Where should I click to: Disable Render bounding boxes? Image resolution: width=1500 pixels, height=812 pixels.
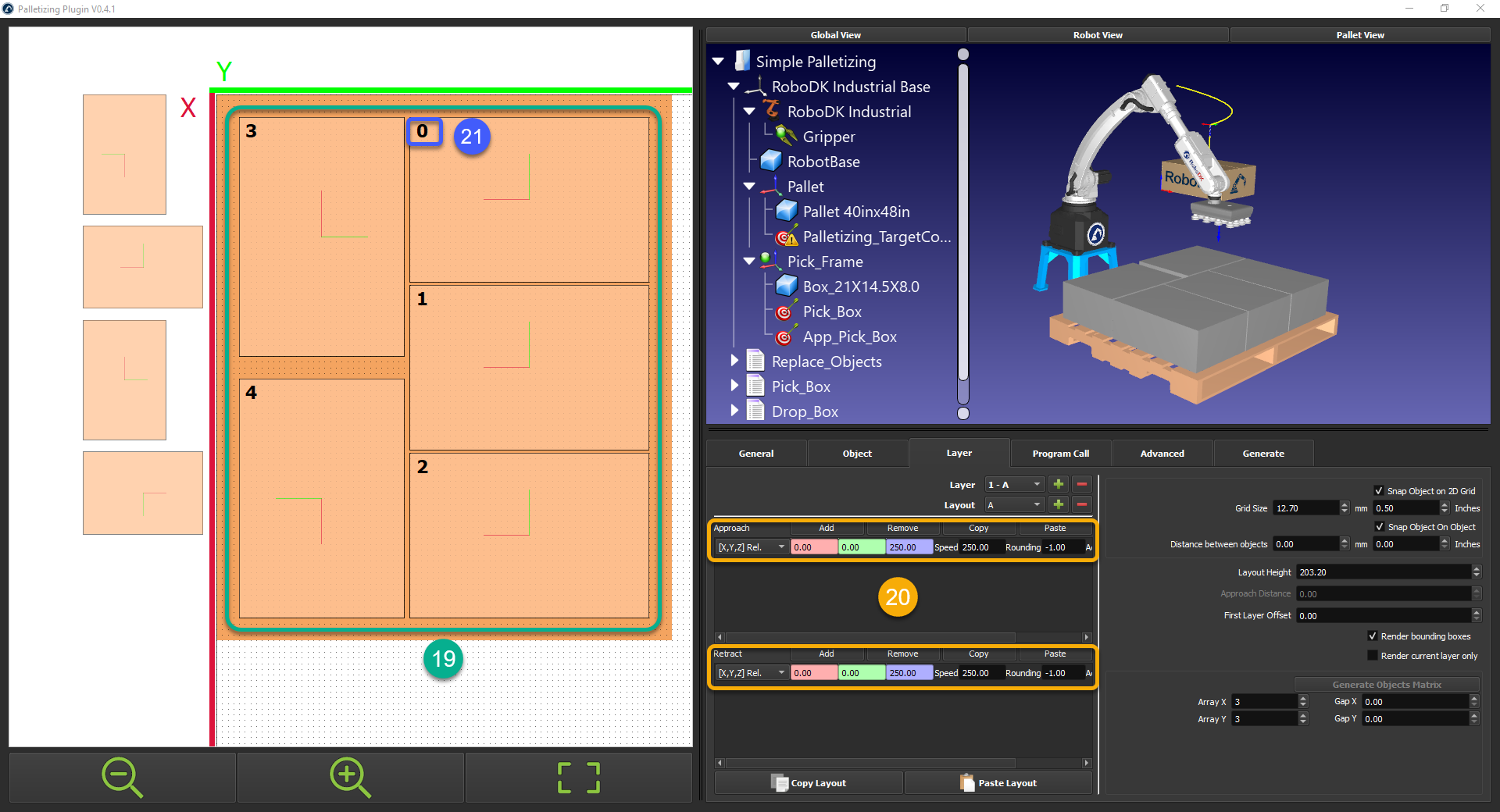[x=1373, y=636]
